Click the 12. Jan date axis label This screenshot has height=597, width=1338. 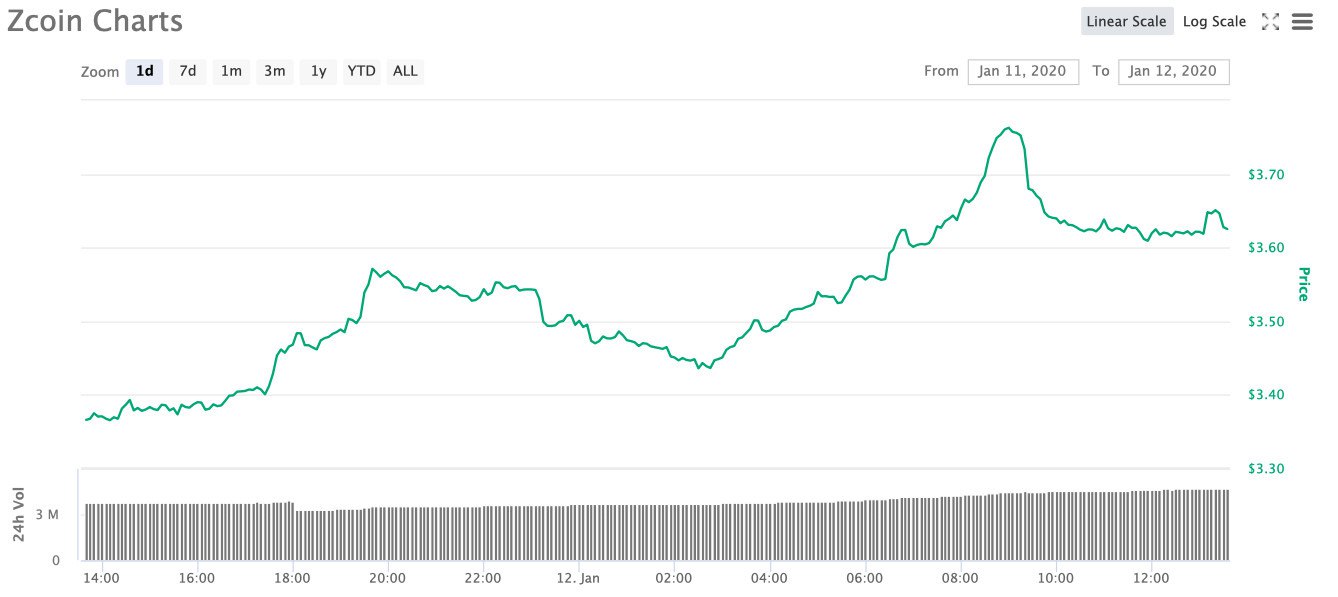pos(578,578)
